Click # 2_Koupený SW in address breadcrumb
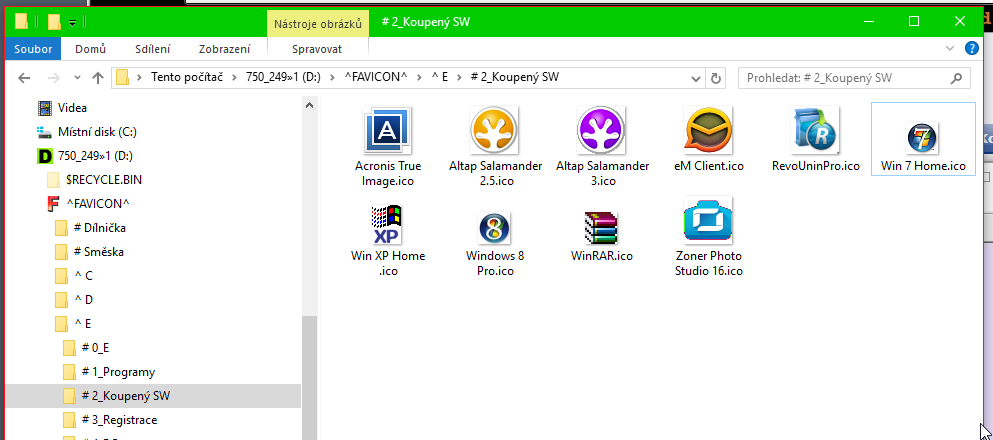 click(515, 78)
